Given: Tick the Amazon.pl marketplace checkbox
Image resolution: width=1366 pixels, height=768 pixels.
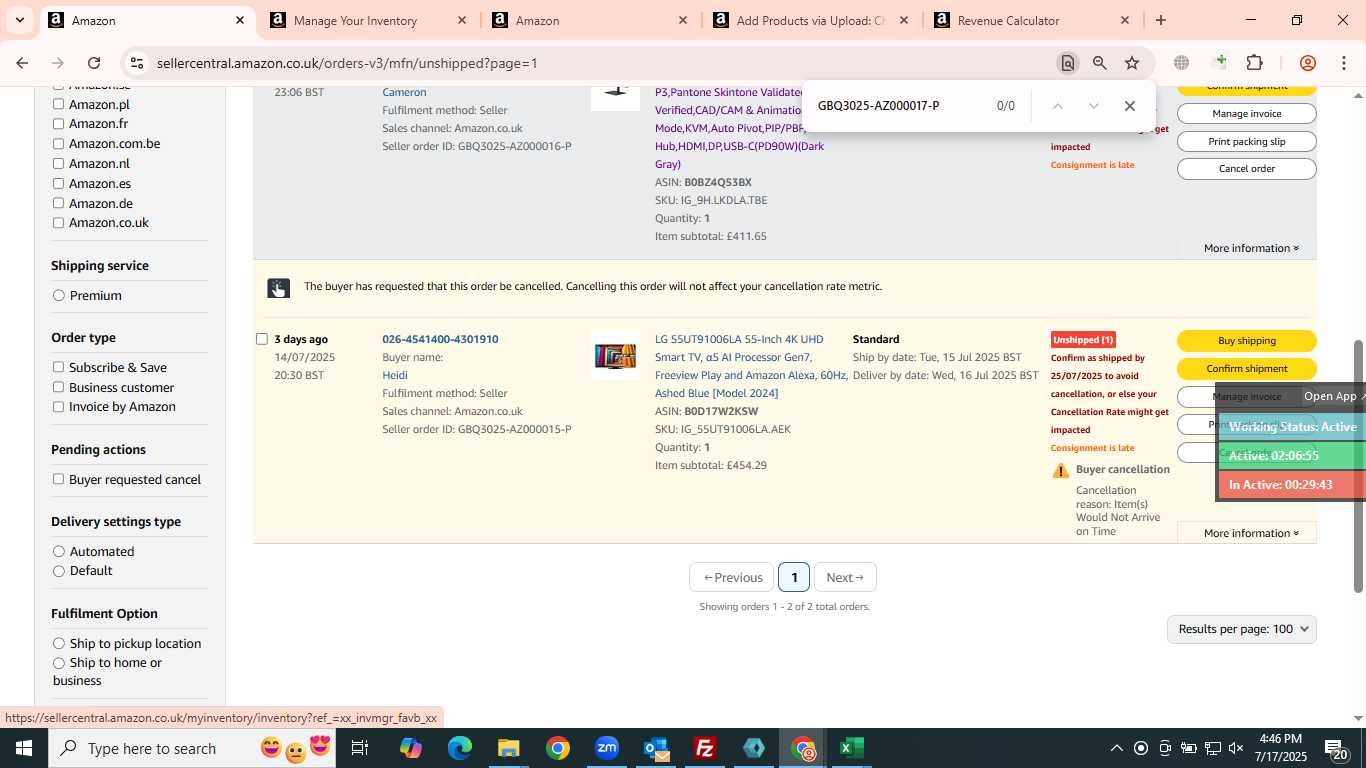Looking at the screenshot, I should 58,104.
